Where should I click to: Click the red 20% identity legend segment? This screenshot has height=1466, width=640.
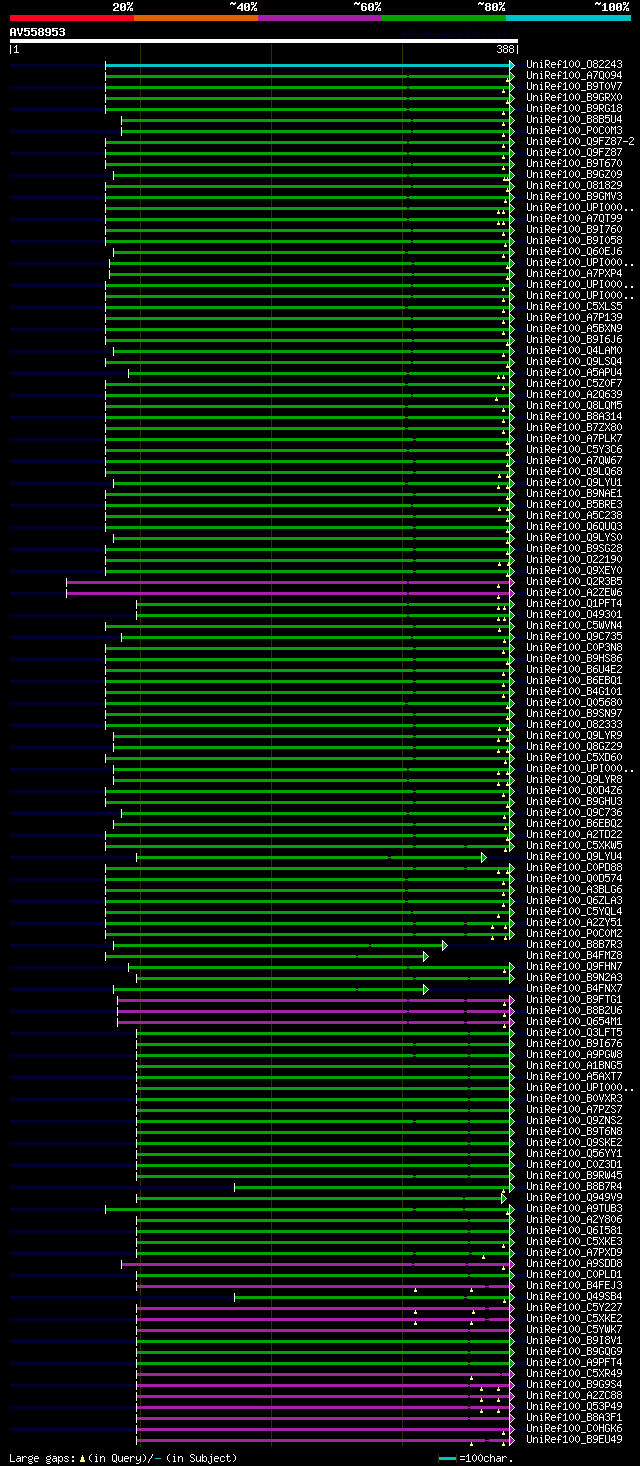[71, 18]
